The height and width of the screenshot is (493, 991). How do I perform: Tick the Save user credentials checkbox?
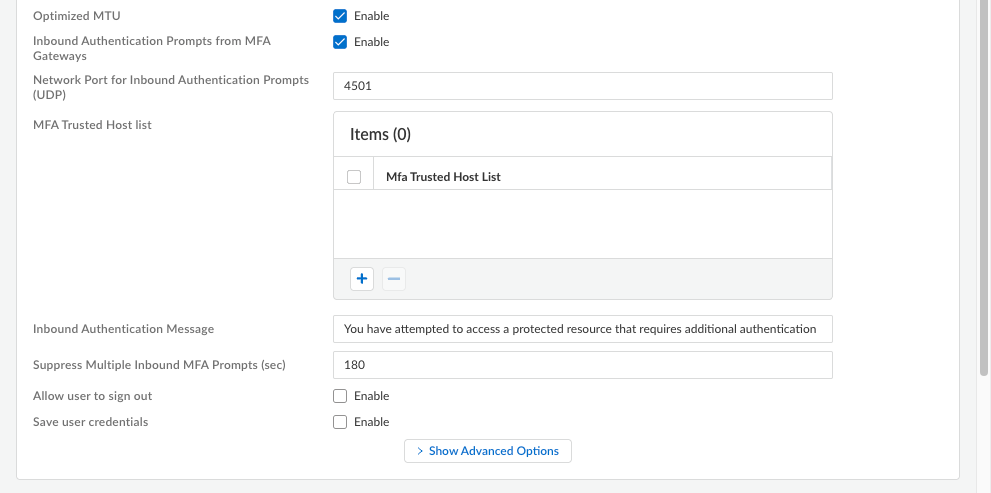(x=340, y=422)
